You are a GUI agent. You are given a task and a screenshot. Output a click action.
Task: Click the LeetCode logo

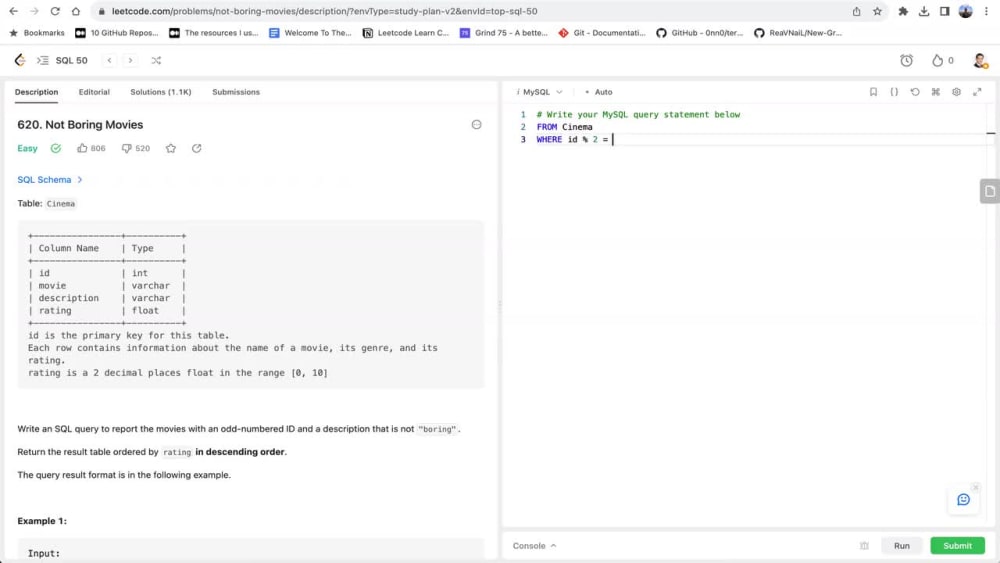click(20, 60)
